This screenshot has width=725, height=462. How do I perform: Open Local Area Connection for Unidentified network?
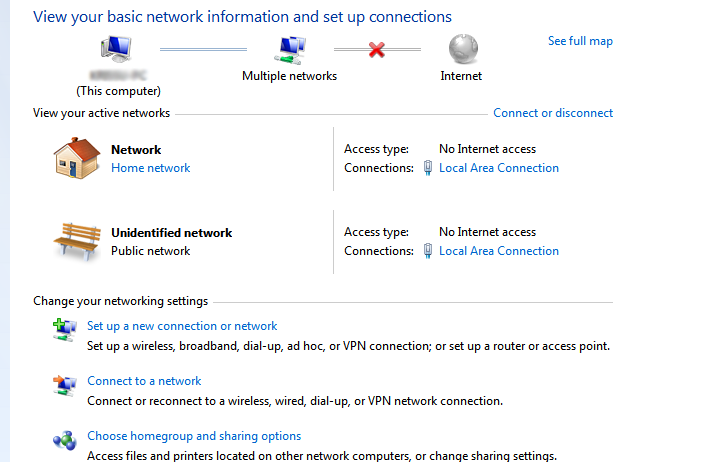tap(499, 251)
